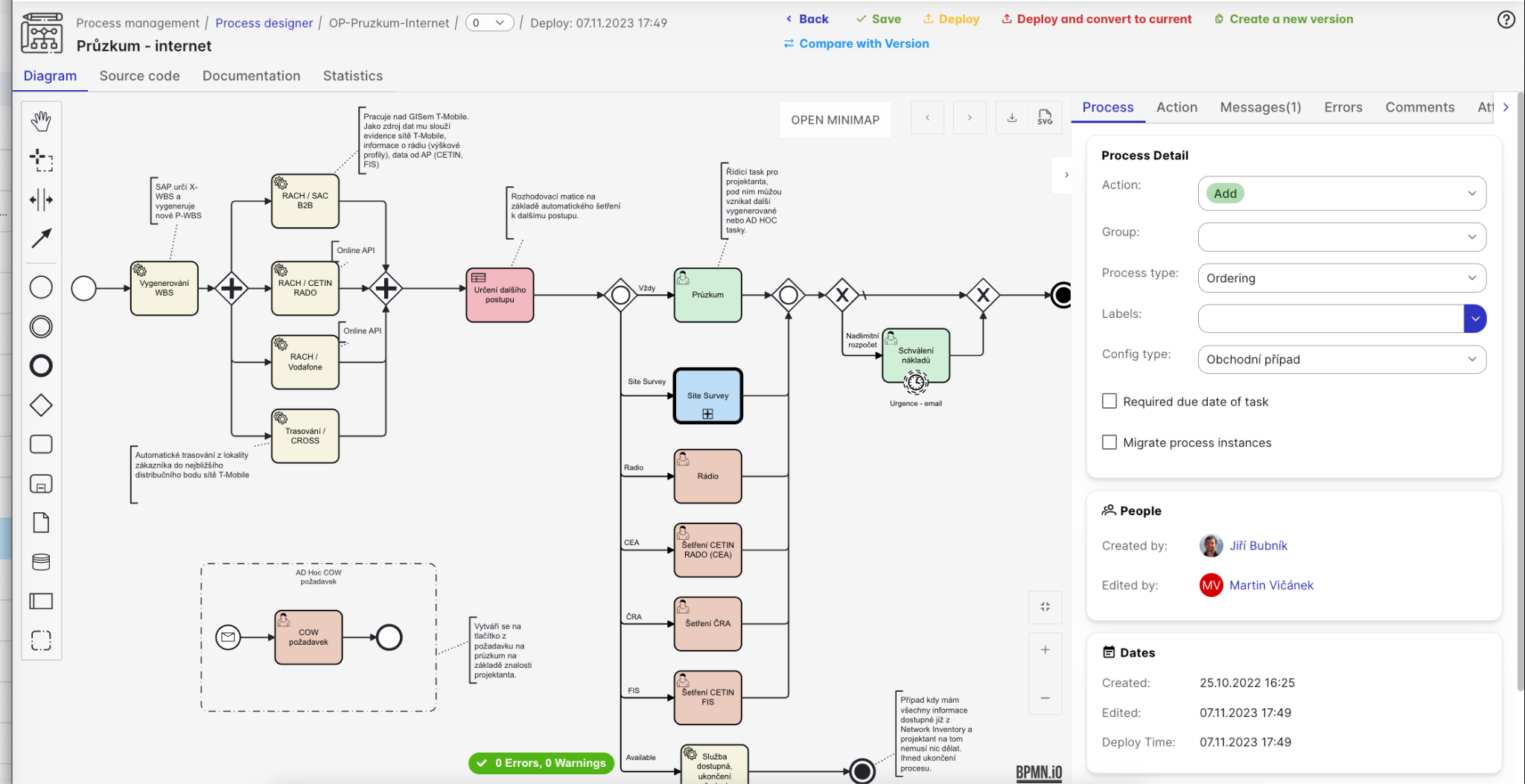The height and width of the screenshot is (784, 1525).
Task: Open the version number dropdown
Action: coord(489,23)
